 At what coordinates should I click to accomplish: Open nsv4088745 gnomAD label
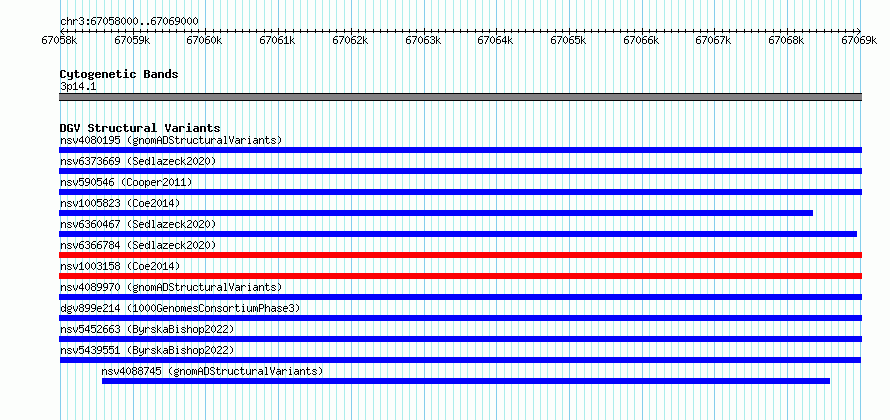tap(212, 371)
